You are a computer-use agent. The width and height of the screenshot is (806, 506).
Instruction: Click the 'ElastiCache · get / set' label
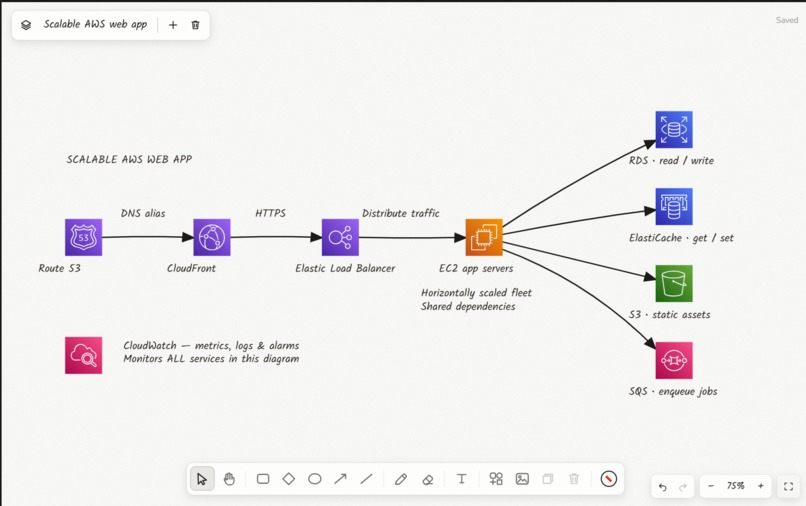click(681, 238)
